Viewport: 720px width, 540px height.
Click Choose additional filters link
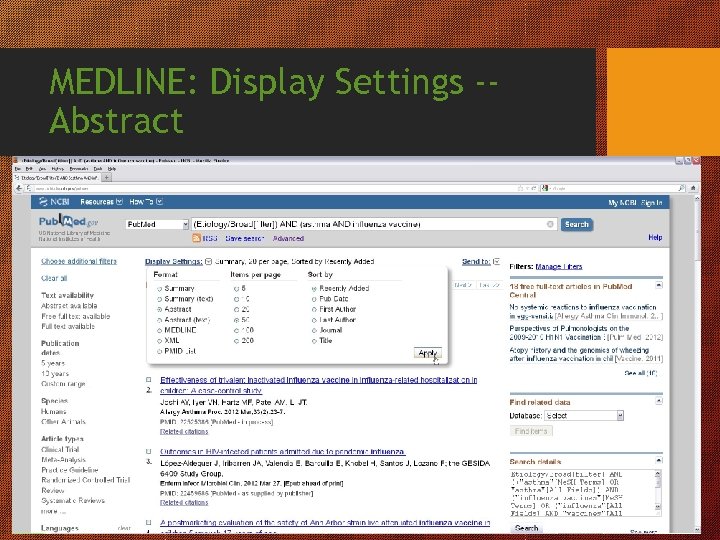pos(79,261)
